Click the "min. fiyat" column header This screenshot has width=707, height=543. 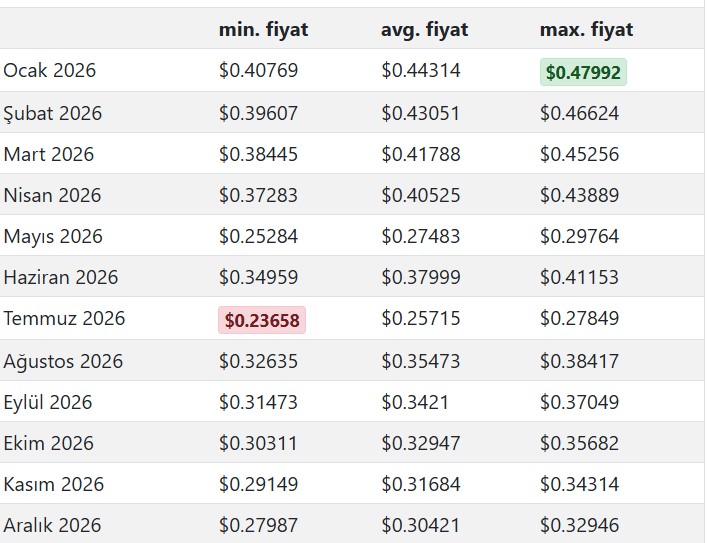coord(263,30)
